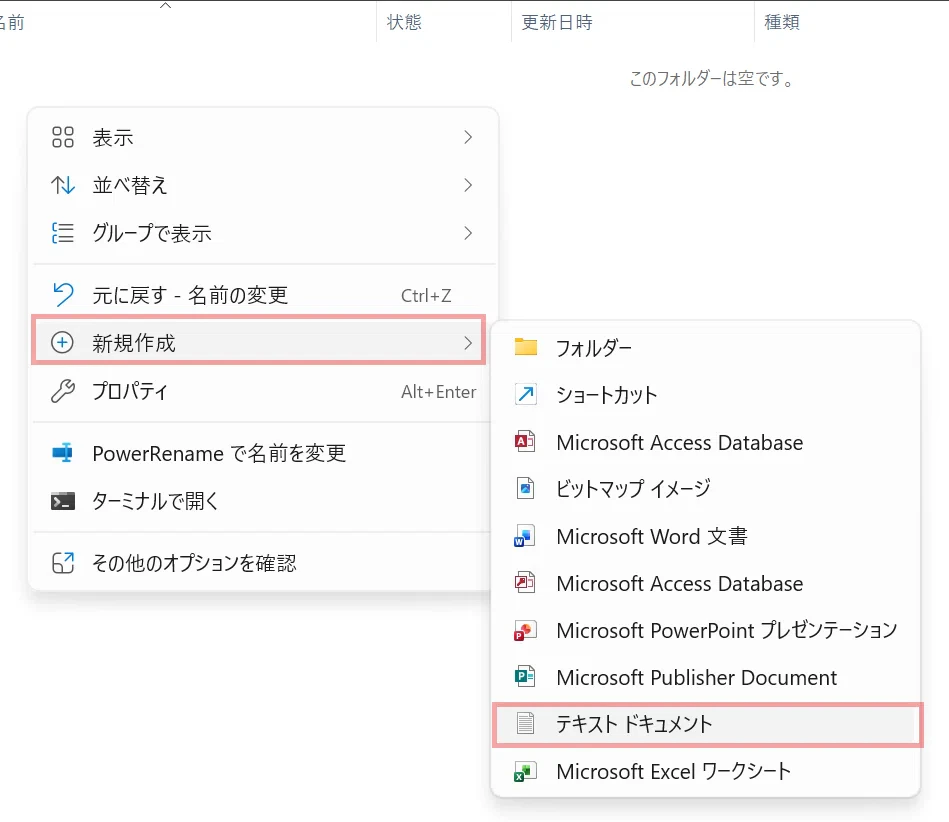Click the Ctrl+Z shortcut text
This screenshot has width=949, height=822.
coord(426,295)
